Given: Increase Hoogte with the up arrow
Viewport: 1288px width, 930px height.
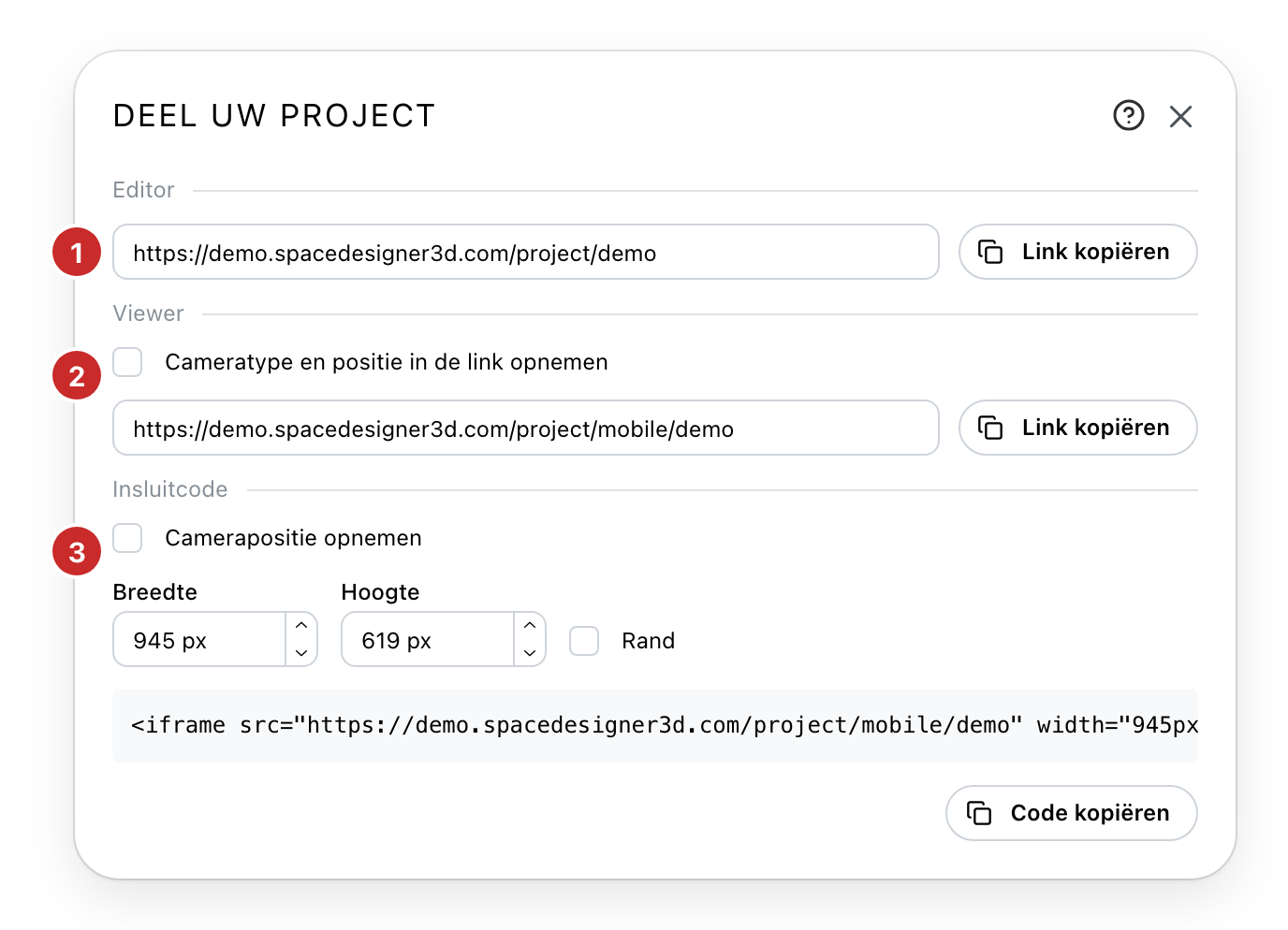Looking at the screenshot, I should [530, 626].
